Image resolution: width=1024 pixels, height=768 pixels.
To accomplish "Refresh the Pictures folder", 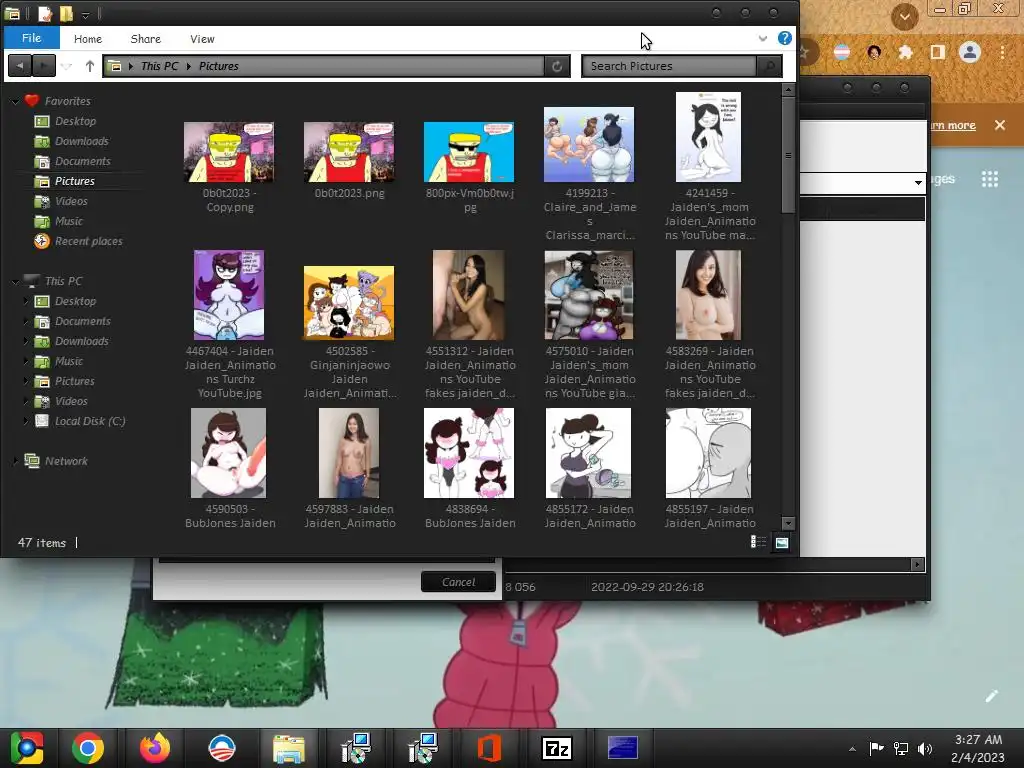I will [557, 66].
